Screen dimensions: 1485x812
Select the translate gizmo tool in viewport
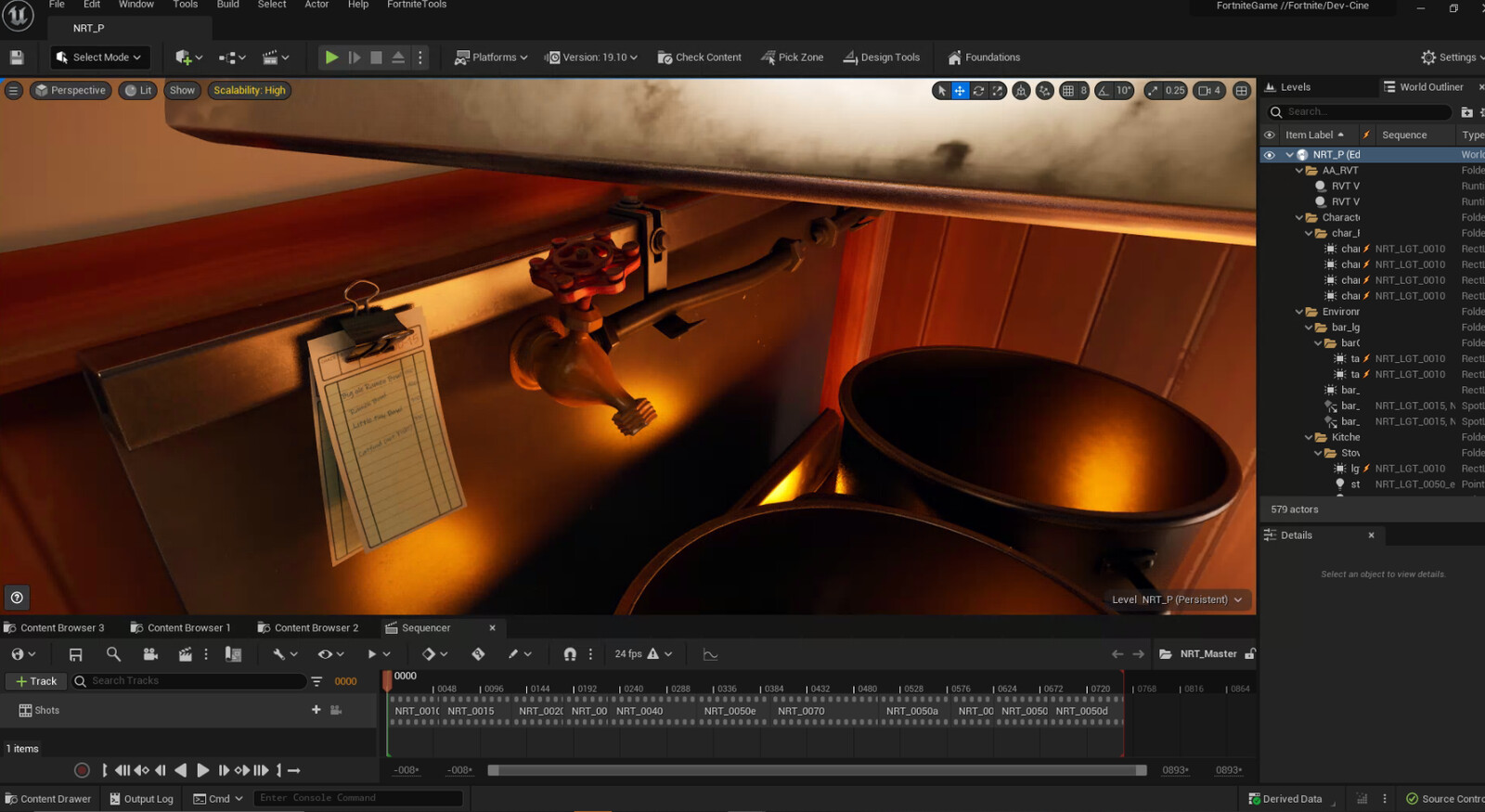[960, 91]
